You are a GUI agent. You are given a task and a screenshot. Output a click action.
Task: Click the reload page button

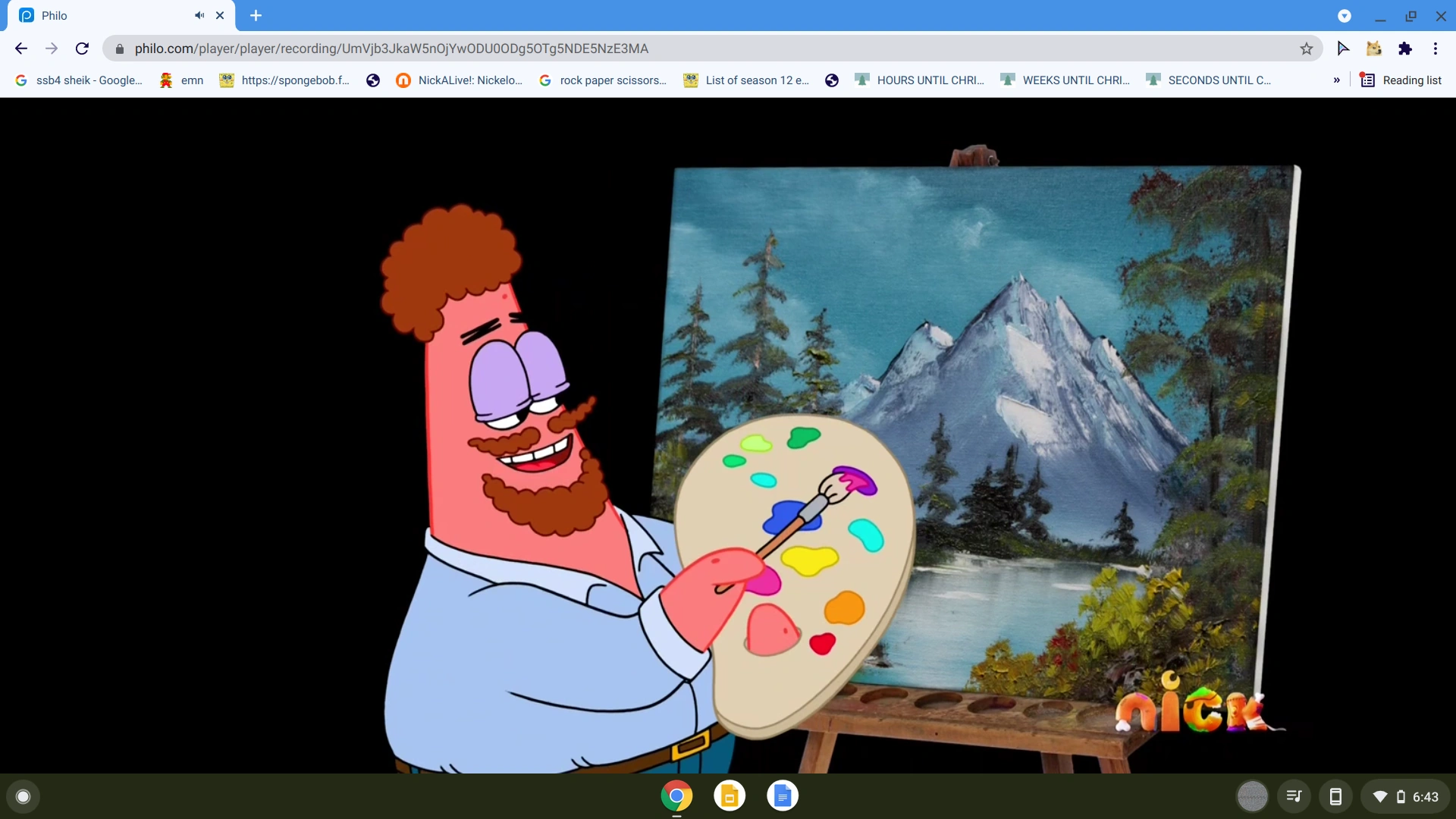(81, 48)
